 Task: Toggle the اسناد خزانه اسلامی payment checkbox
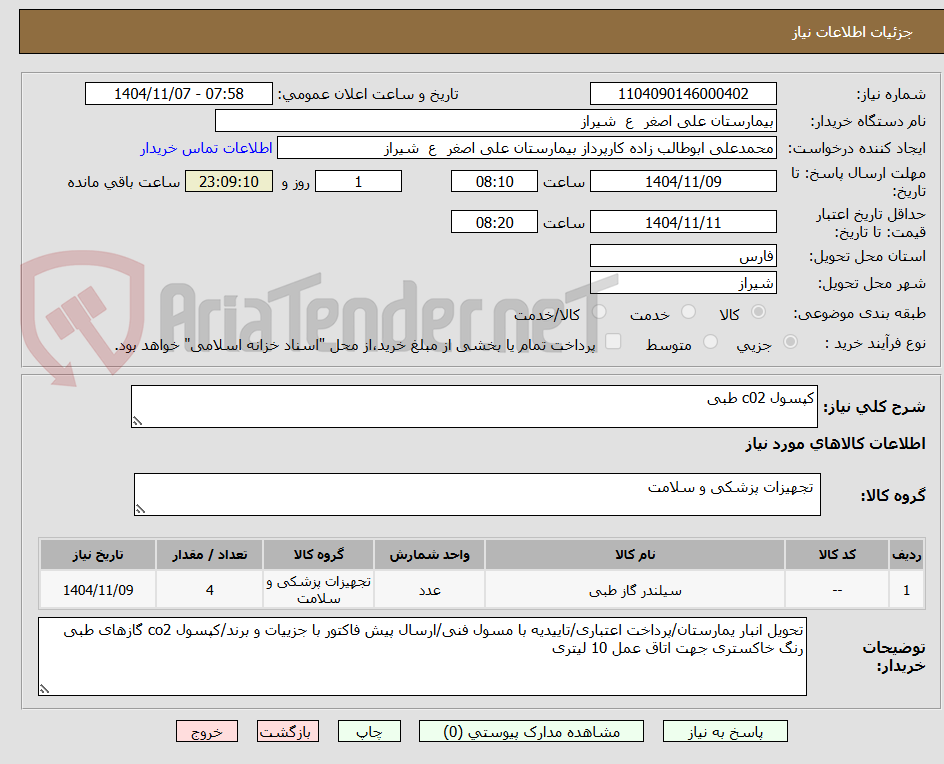coord(613,341)
